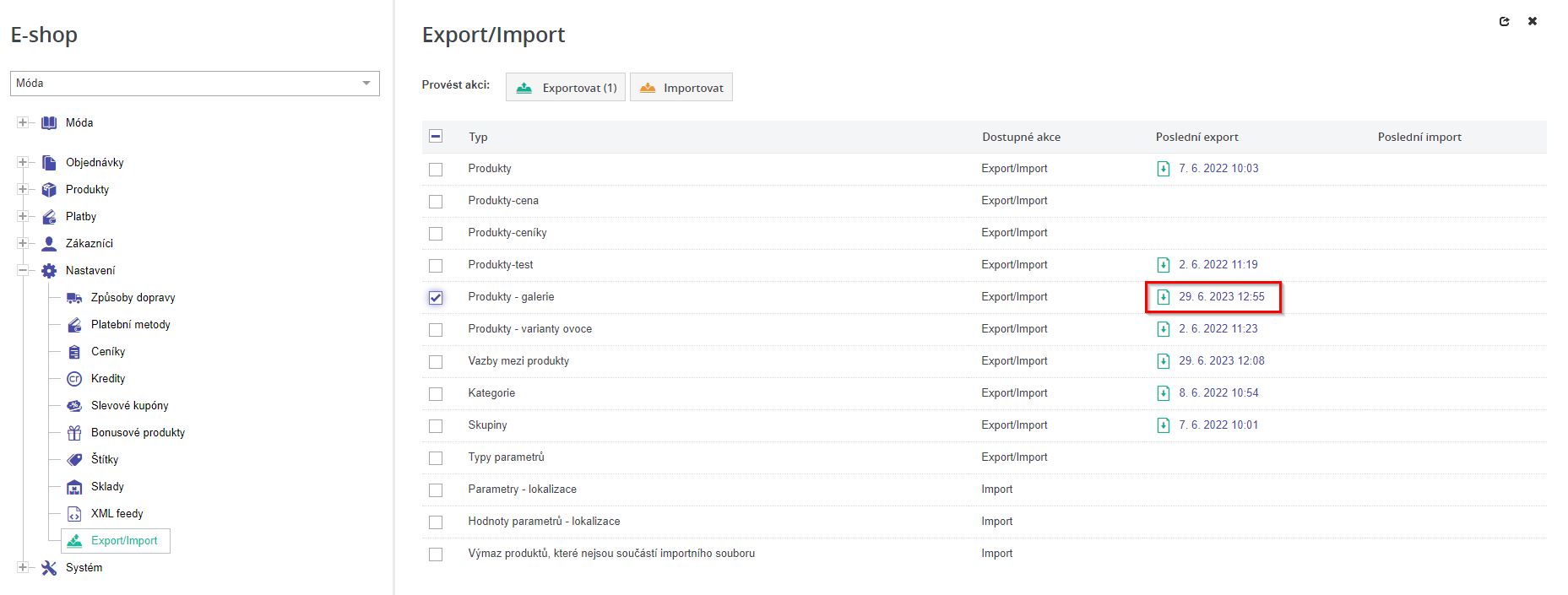Click download icon in Skupiny row
This screenshot has width=1568, height=595.
(1164, 425)
